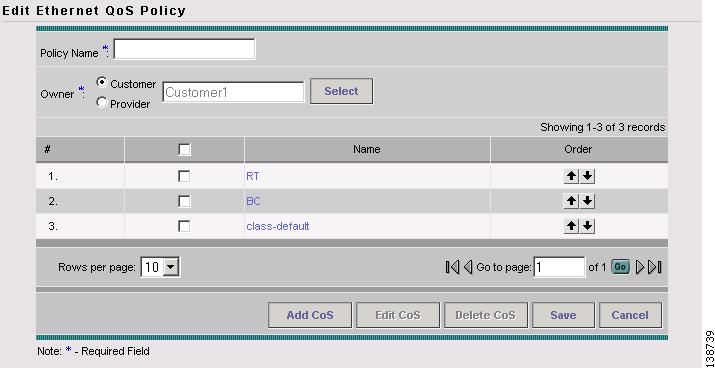Image resolution: width=715 pixels, height=368 pixels.
Task: Open the Rows per page dropdown
Action: (171, 267)
